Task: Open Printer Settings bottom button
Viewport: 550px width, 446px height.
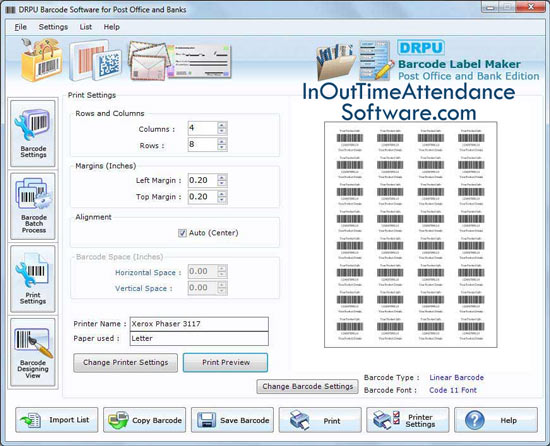Action: [x=408, y=420]
